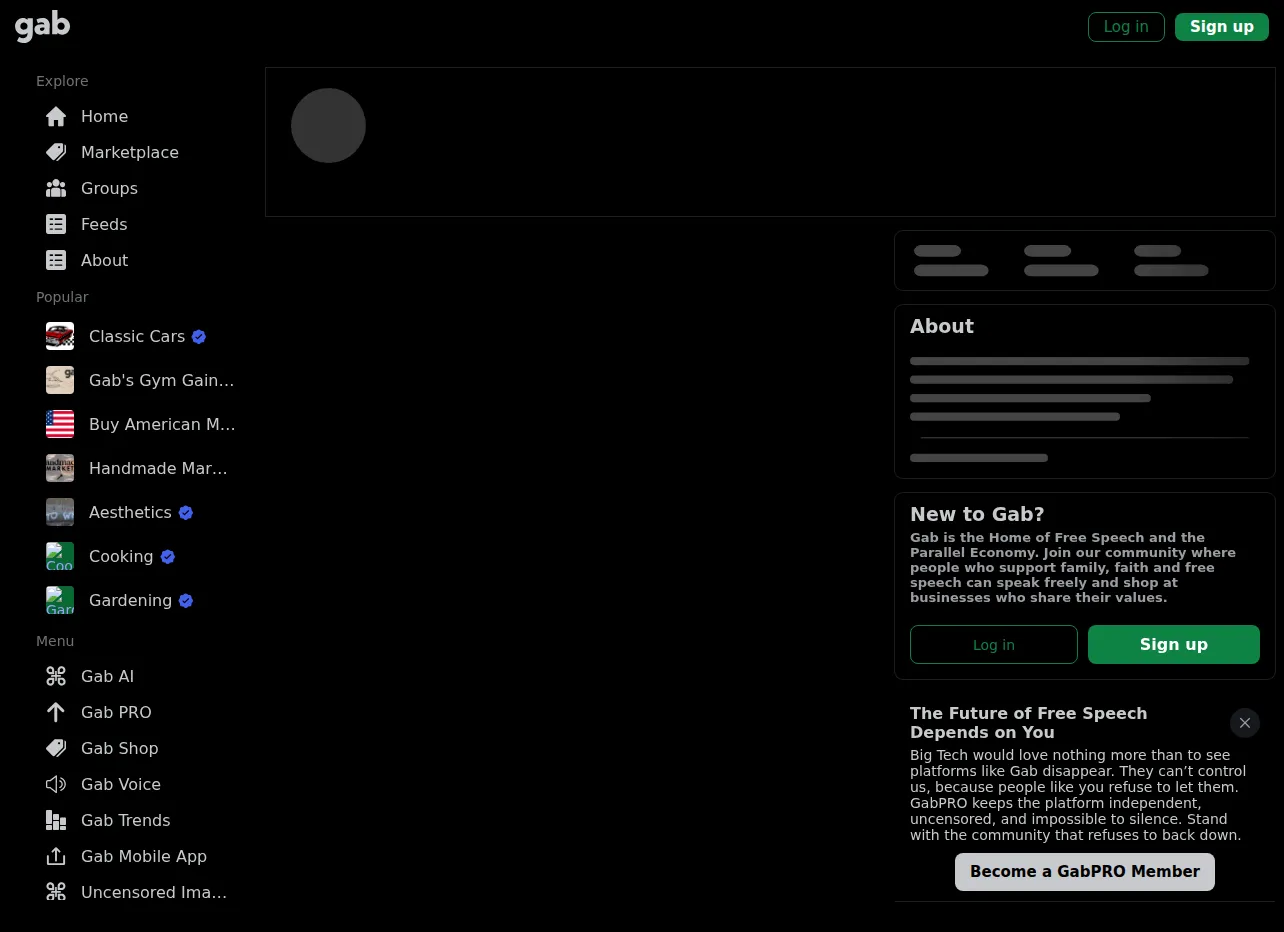Open the About link in Explore
The image size is (1284, 932).
104,261
